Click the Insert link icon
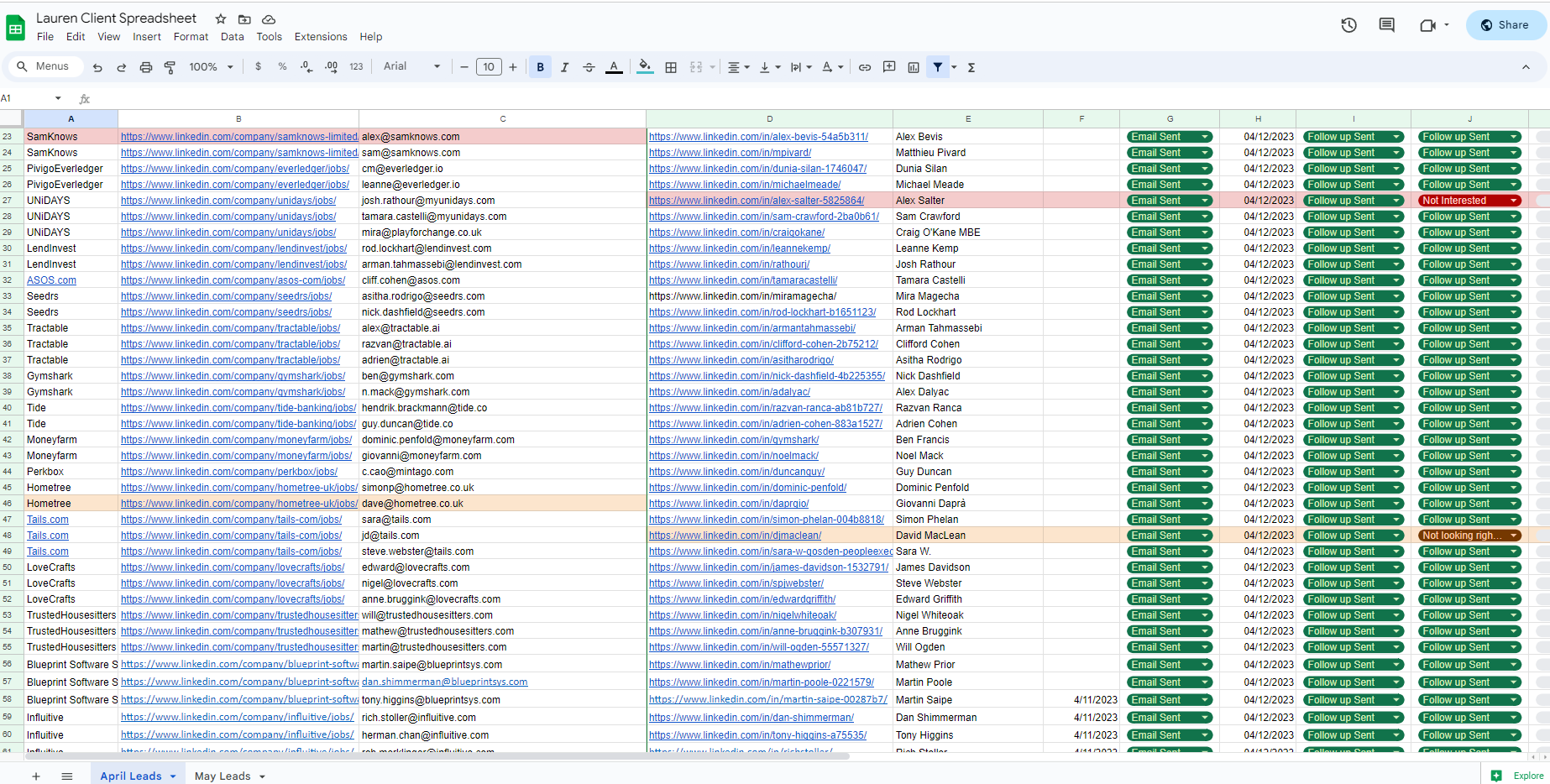This screenshot has width=1550, height=784. pyautogui.click(x=864, y=67)
